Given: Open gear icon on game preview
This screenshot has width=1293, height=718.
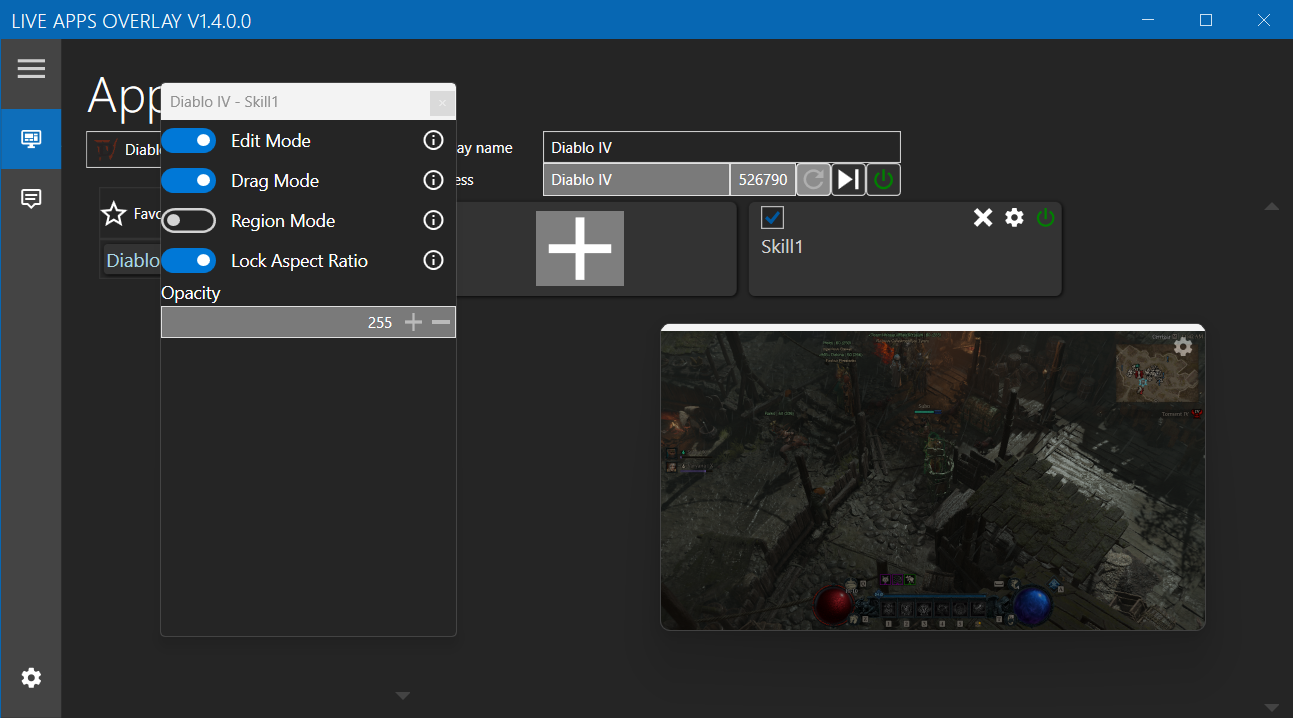Looking at the screenshot, I should (x=1183, y=346).
